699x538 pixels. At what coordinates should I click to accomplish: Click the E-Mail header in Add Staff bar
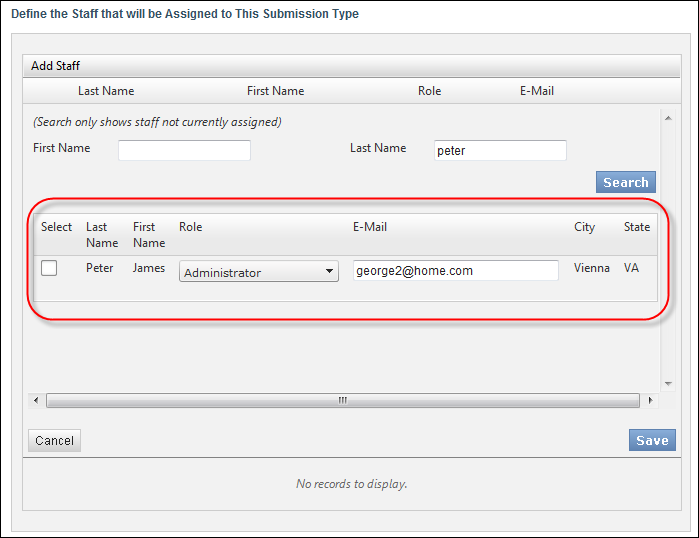pyautogui.click(x=537, y=91)
